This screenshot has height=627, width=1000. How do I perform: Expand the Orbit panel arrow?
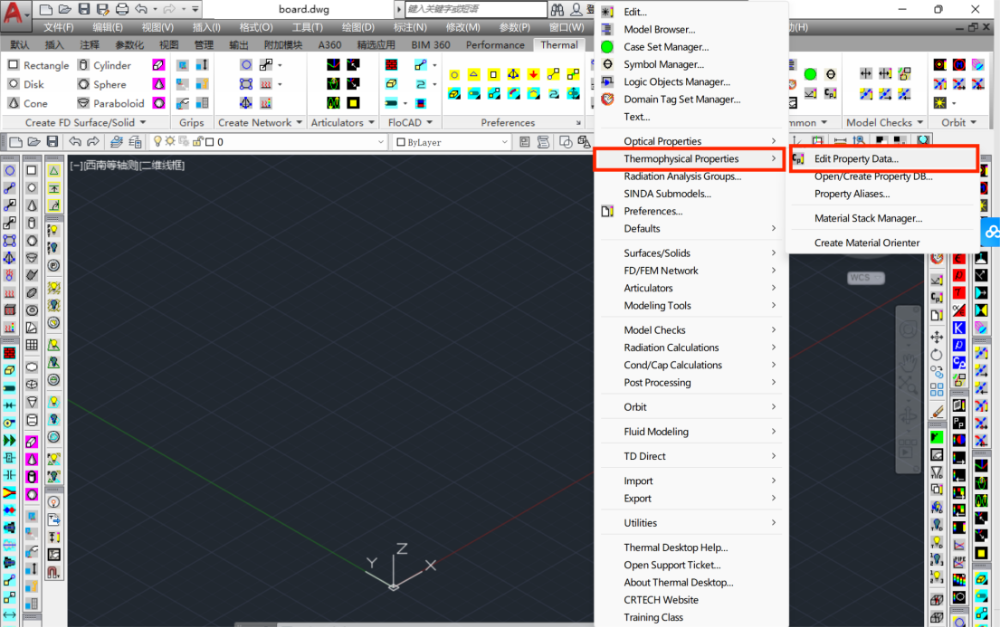tap(973, 122)
